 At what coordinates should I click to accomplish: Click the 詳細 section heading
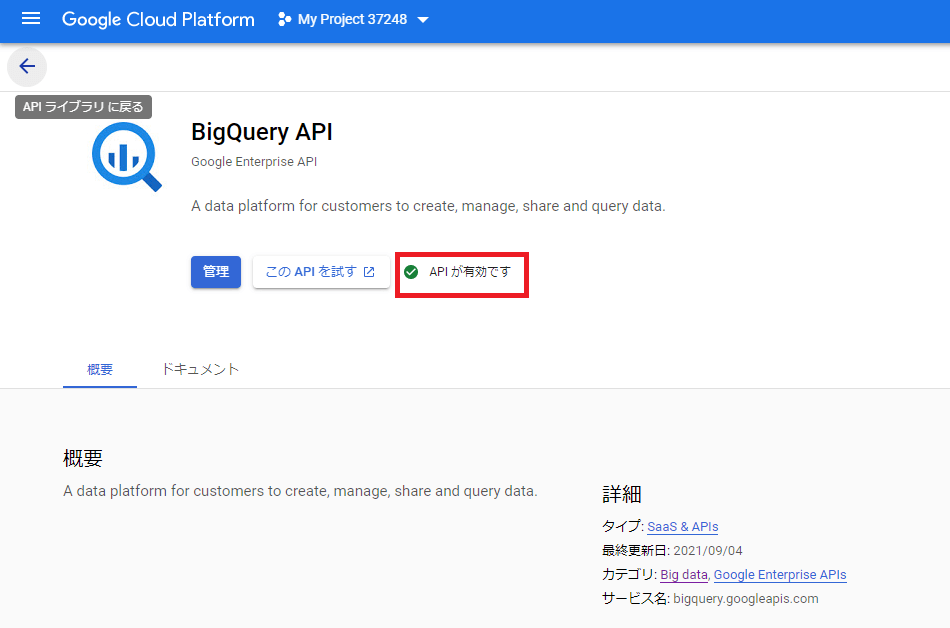(x=622, y=494)
